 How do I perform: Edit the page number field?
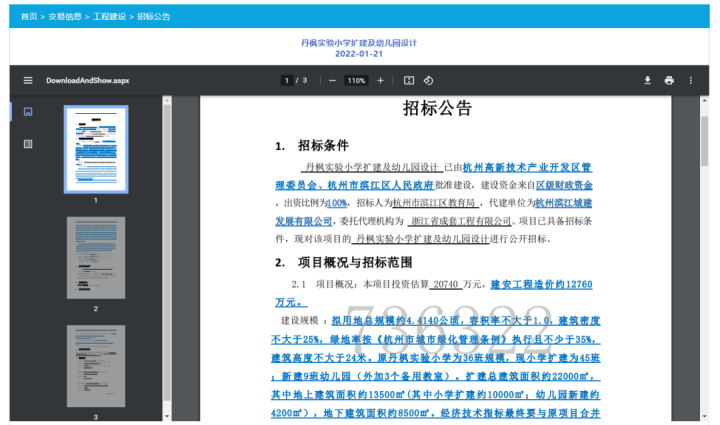click(287, 80)
